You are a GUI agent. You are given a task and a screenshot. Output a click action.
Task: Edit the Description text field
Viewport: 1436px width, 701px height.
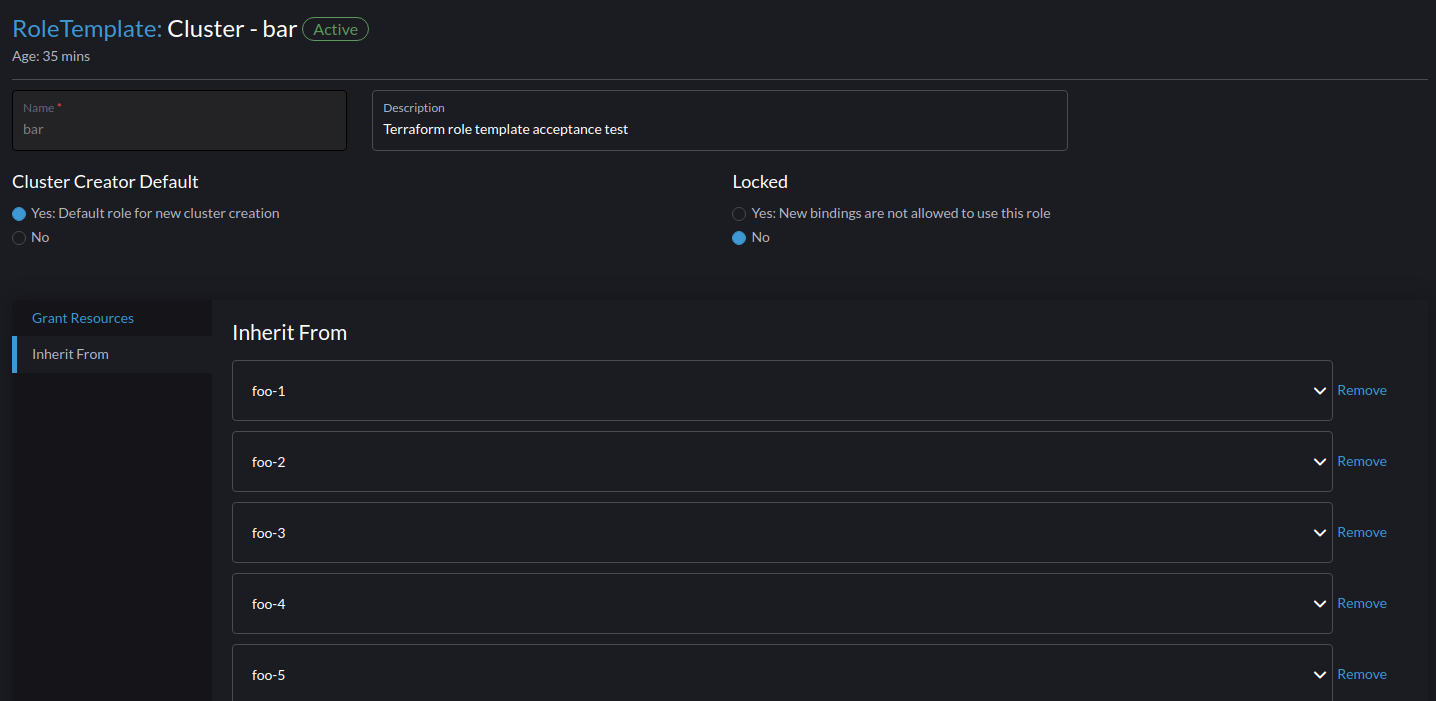pyautogui.click(x=719, y=129)
